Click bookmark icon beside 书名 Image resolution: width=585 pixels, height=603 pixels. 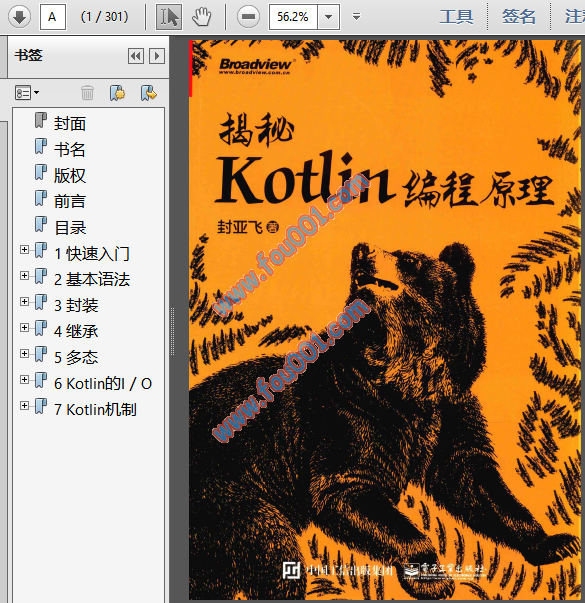[41, 146]
